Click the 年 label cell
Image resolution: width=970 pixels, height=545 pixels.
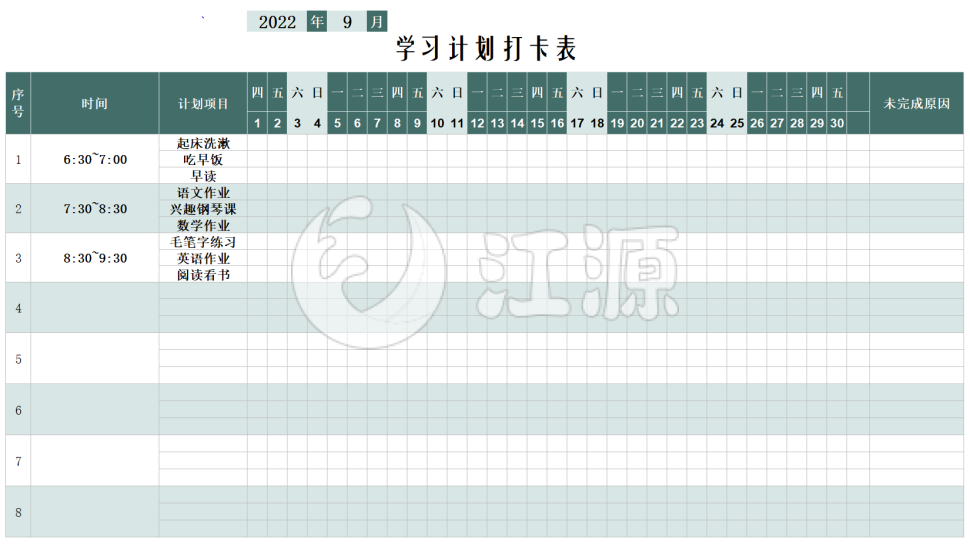pos(317,22)
